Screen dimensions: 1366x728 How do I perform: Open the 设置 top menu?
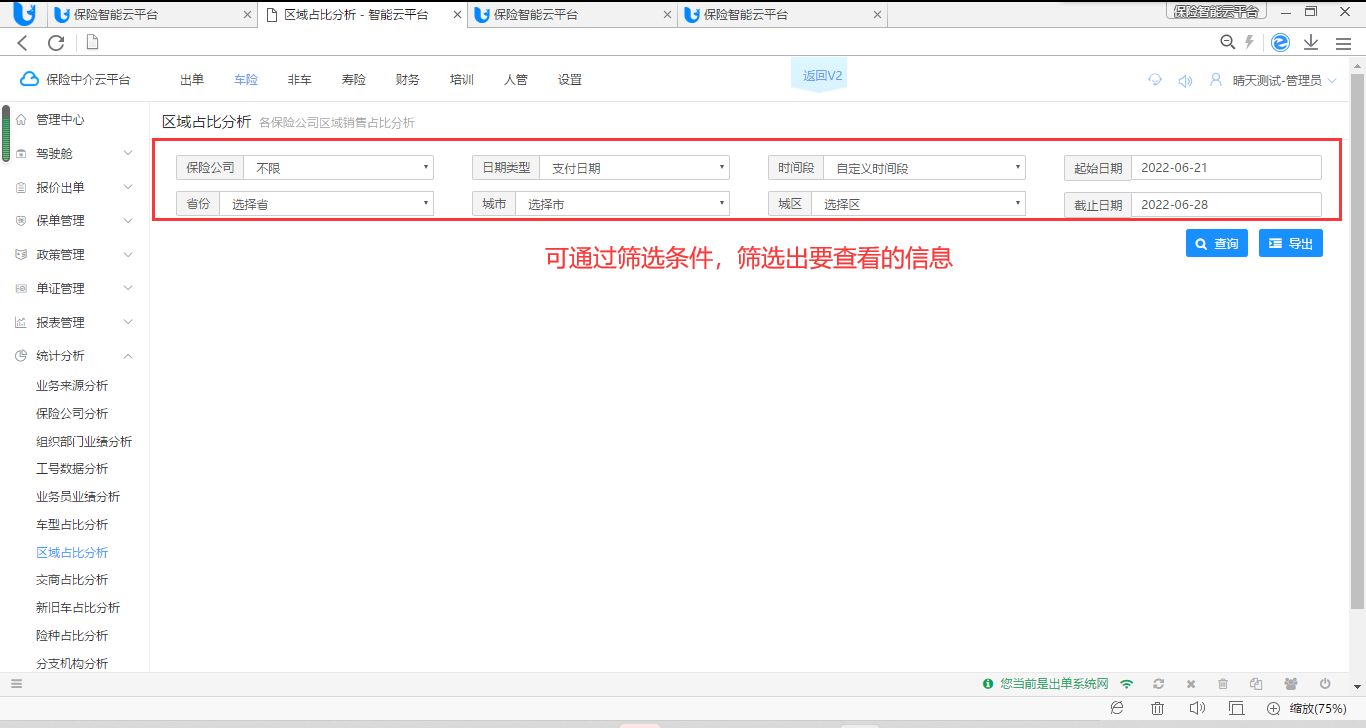point(570,80)
